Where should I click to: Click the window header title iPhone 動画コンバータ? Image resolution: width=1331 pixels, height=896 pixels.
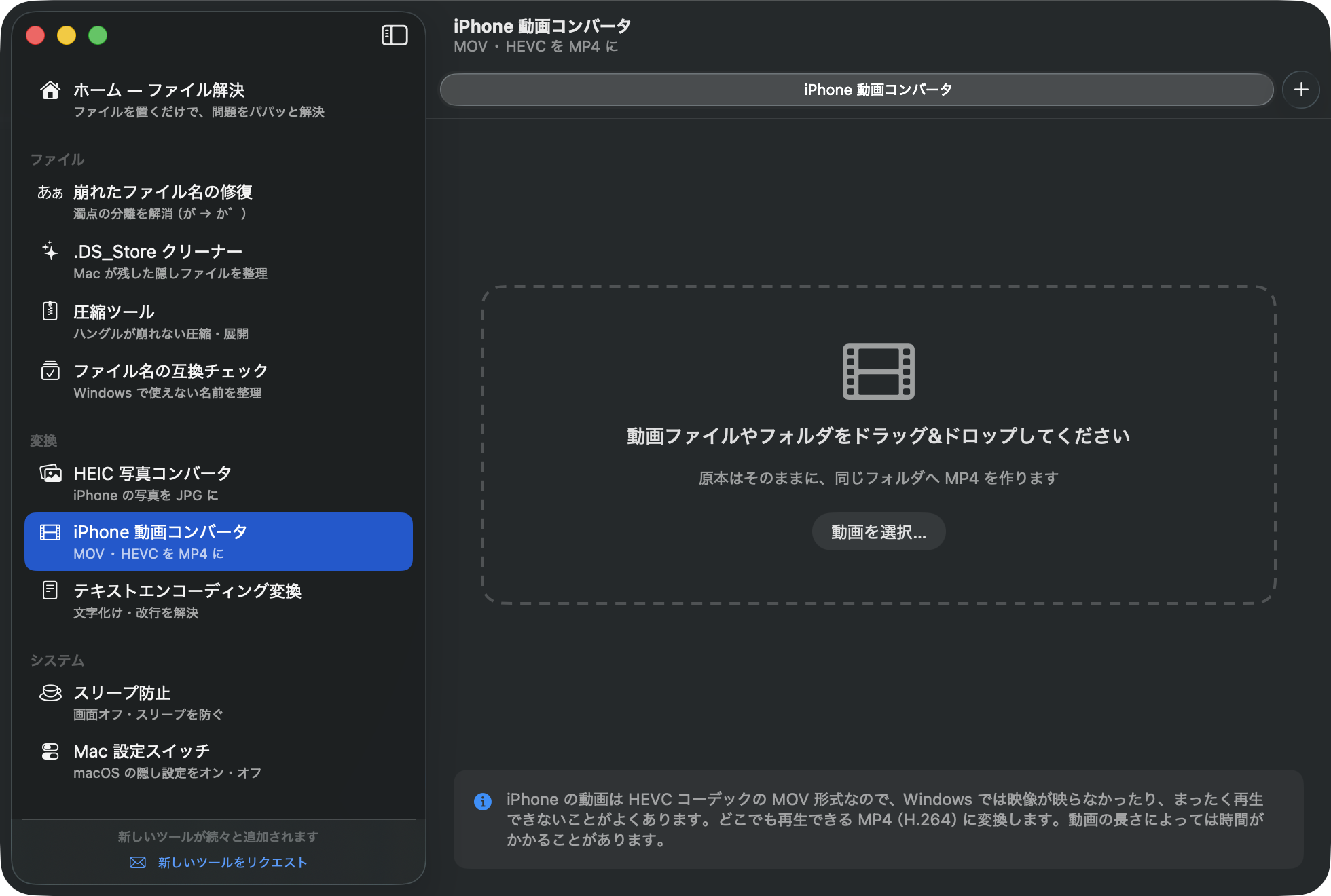[543, 26]
